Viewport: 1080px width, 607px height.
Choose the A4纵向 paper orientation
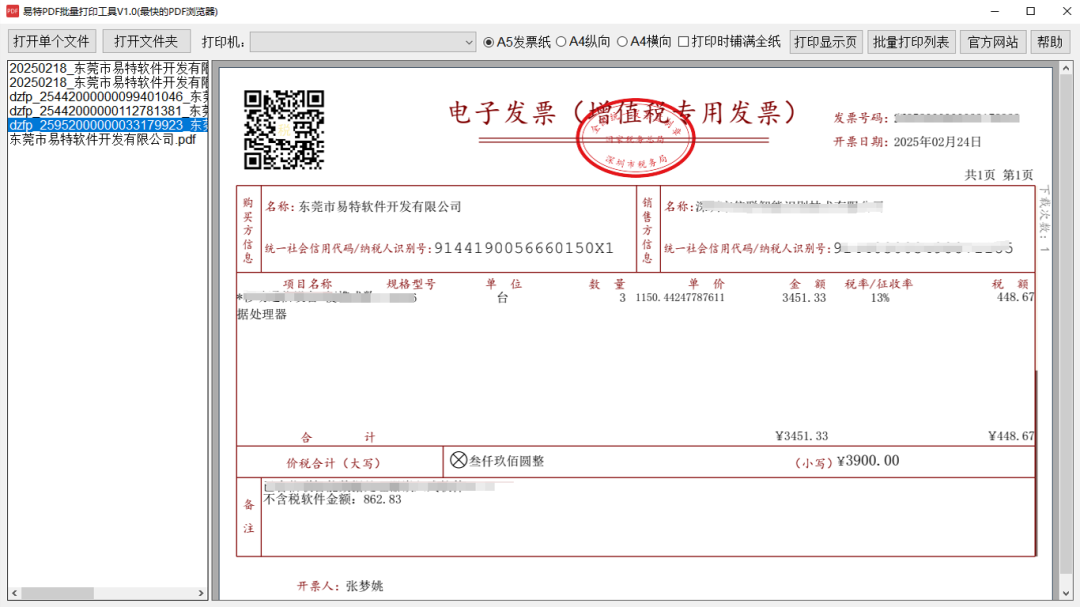561,42
